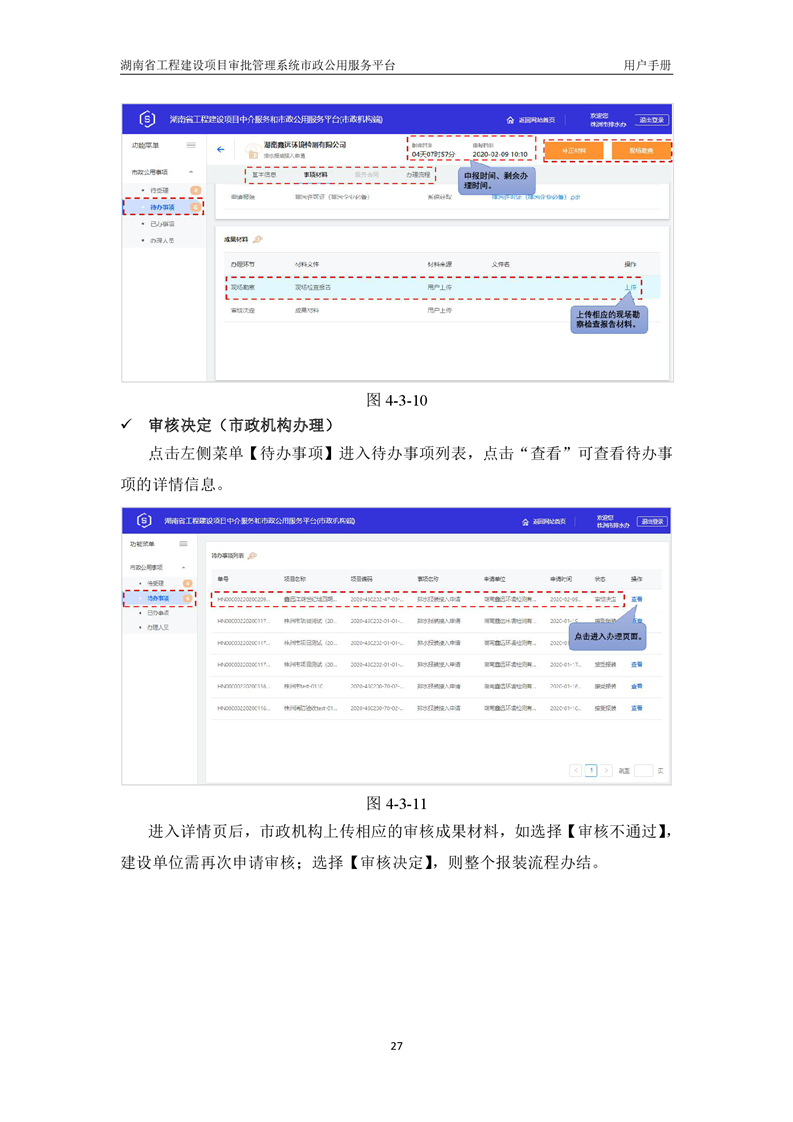Click the key icon beside 成果材料
The height and width of the screenshot is (1122, 793).
point(258,240)
